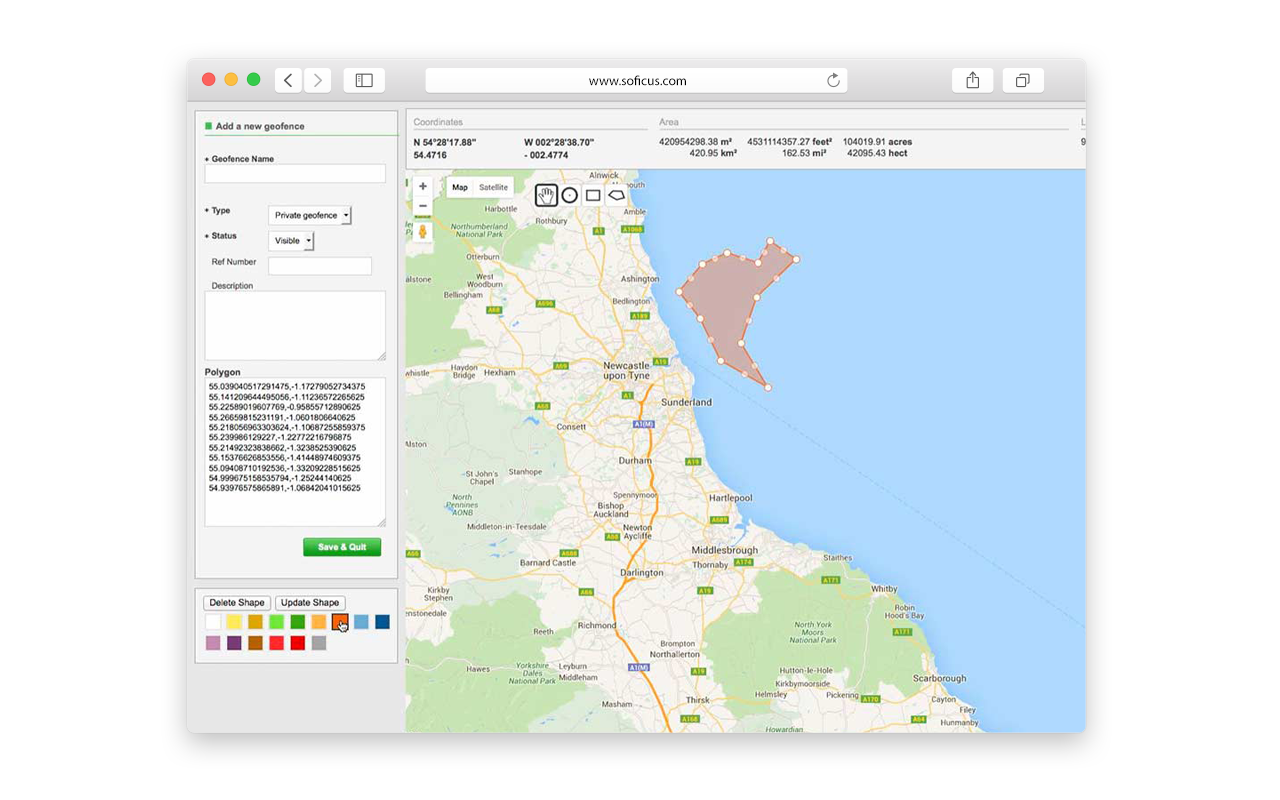The image size is (1280, 800).
Task: Click the yellow macOS minimize window button
Action: pyautogui.click(x=231, y=80)
